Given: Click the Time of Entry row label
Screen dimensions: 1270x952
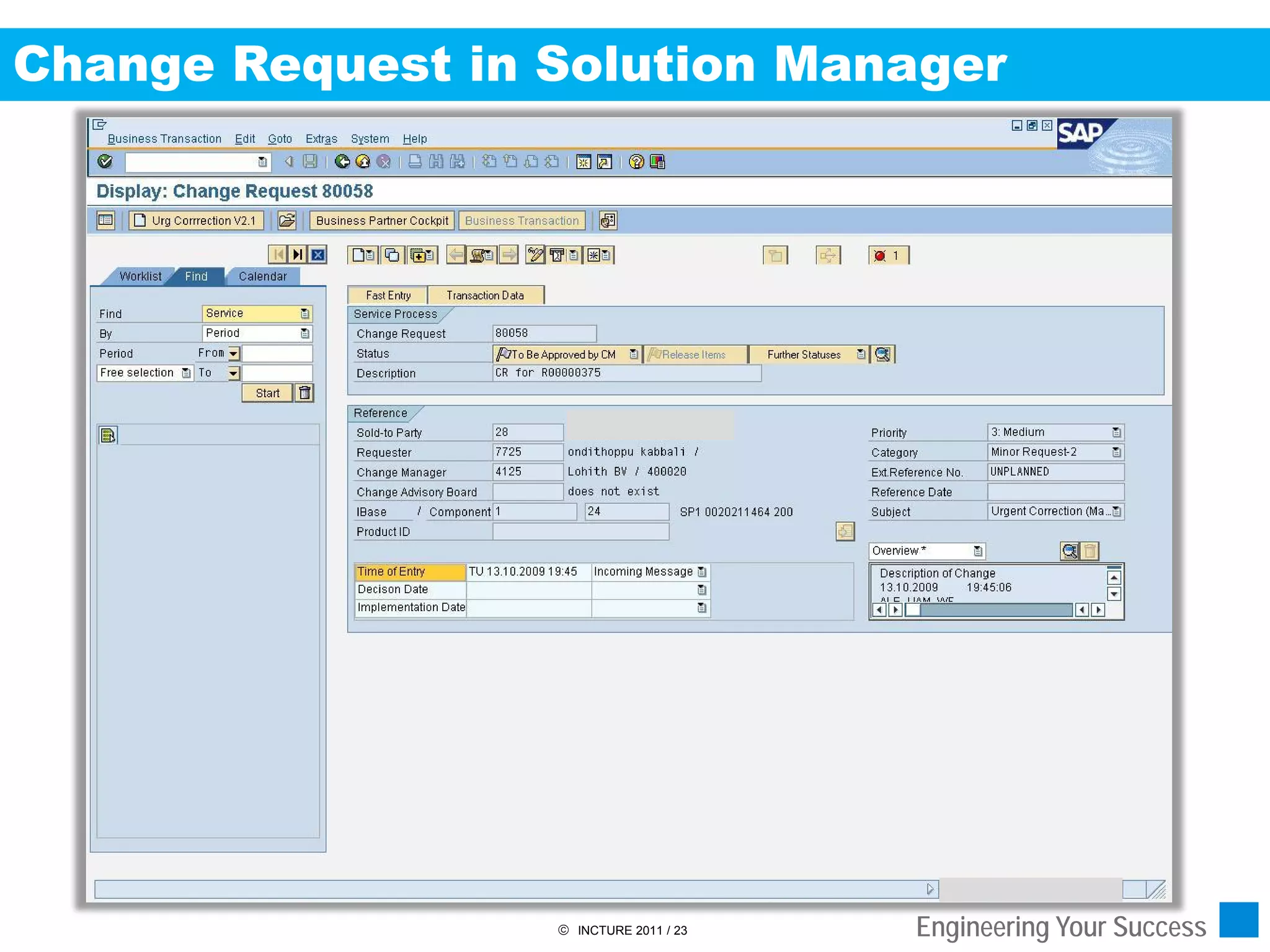Looking at the screenshot, I should [x=410, y=571].
